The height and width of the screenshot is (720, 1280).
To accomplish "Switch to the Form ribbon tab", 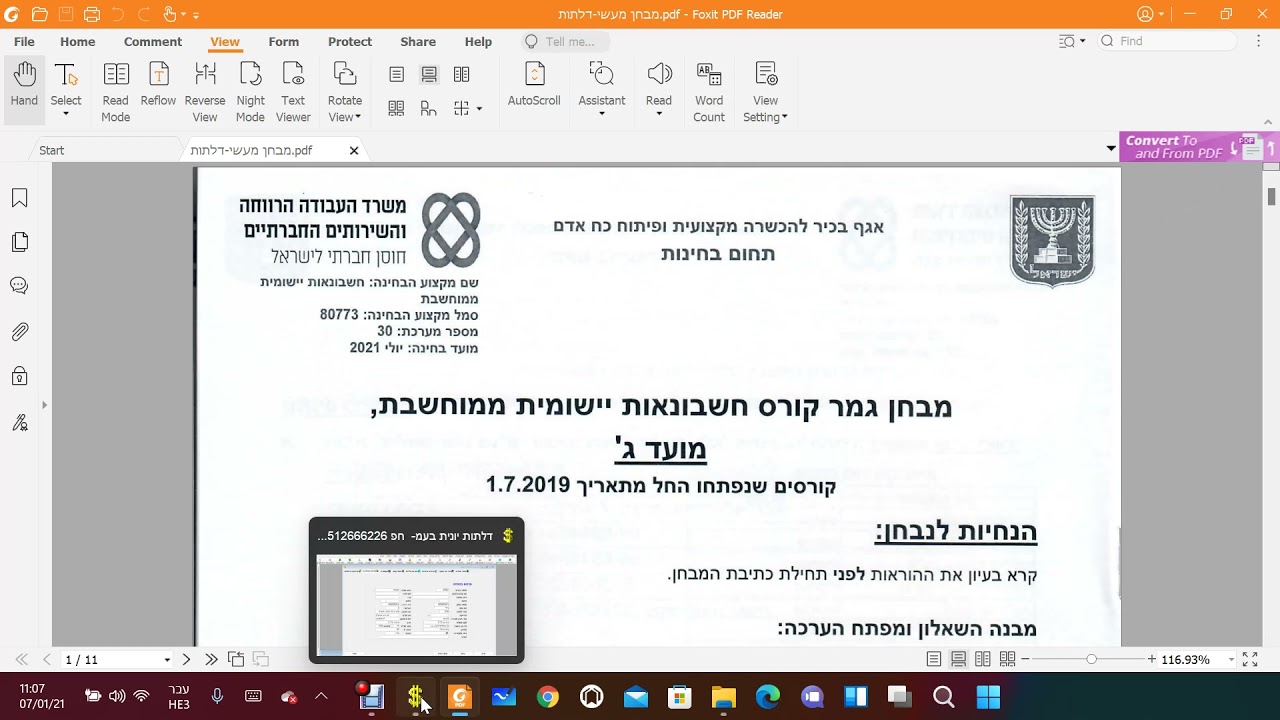I will click(x=284, y=42).
